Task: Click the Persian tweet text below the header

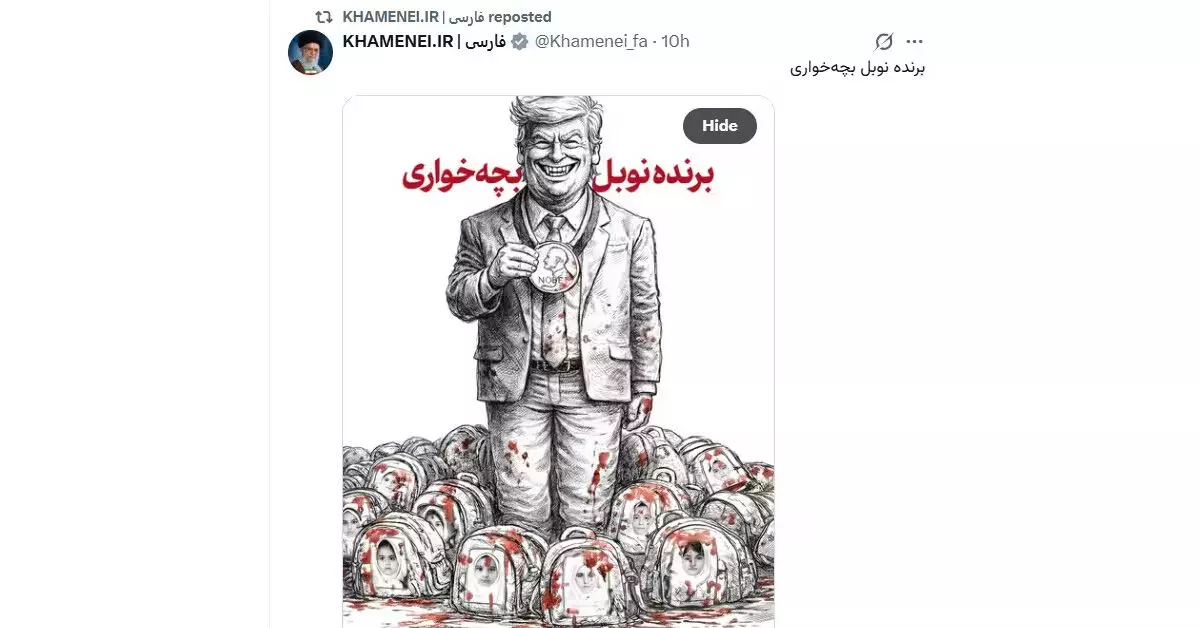Action: tap(858, 68)
